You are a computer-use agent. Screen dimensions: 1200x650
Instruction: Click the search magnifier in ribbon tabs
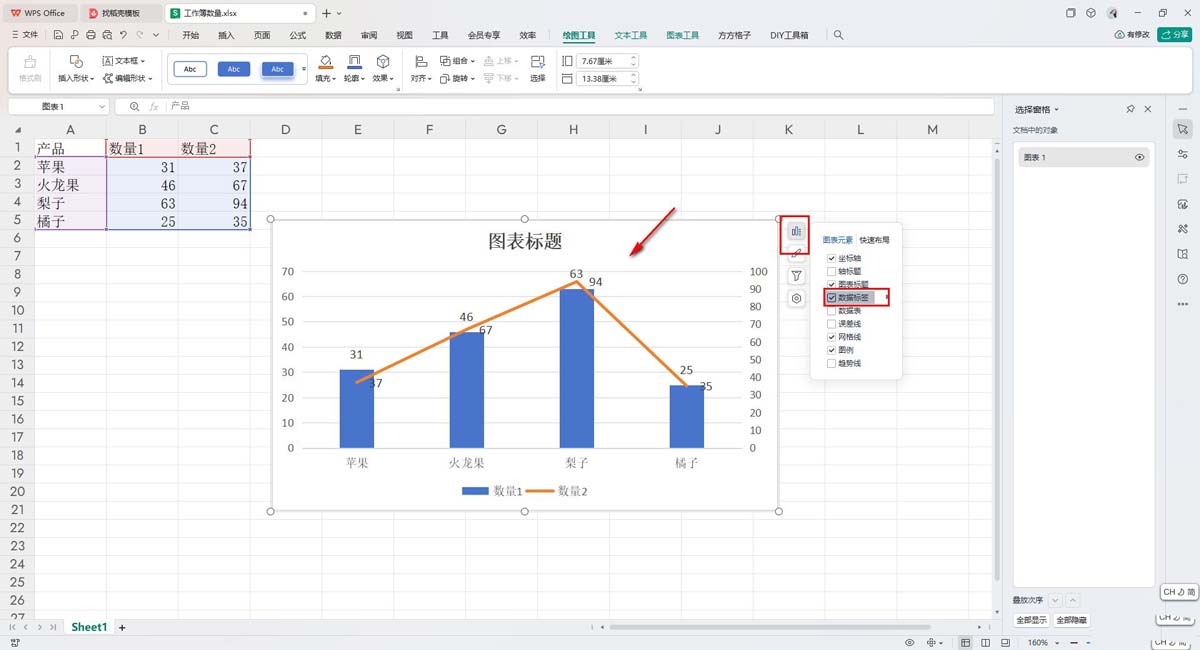838,35
